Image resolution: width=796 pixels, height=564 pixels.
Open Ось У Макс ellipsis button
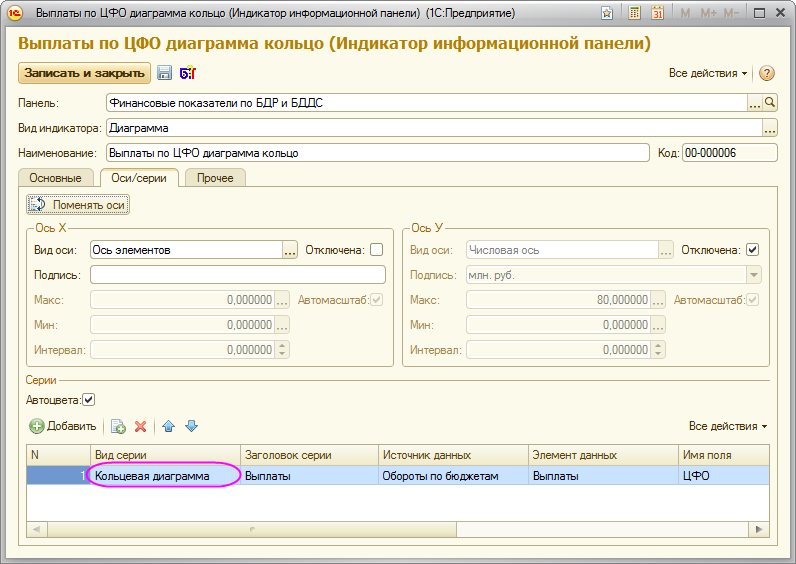(658, 300)
